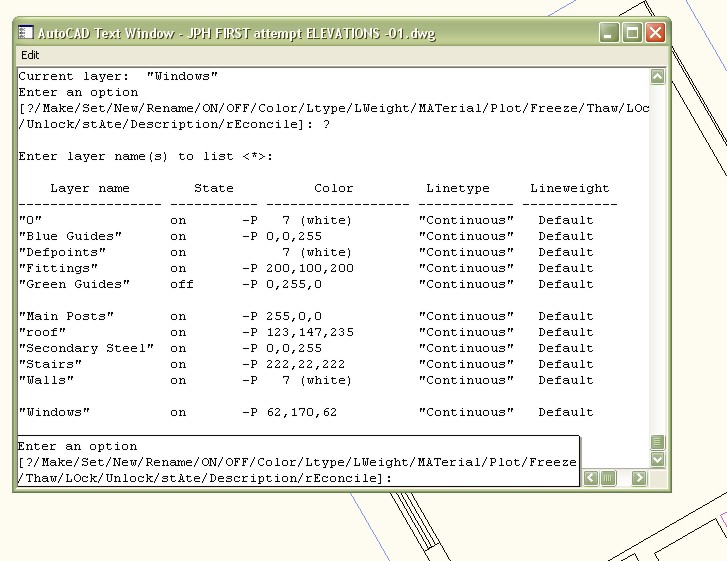Screen dimensions: 727x561
Task: Close the AutoCAD Text Window
Action: (655, 33)
